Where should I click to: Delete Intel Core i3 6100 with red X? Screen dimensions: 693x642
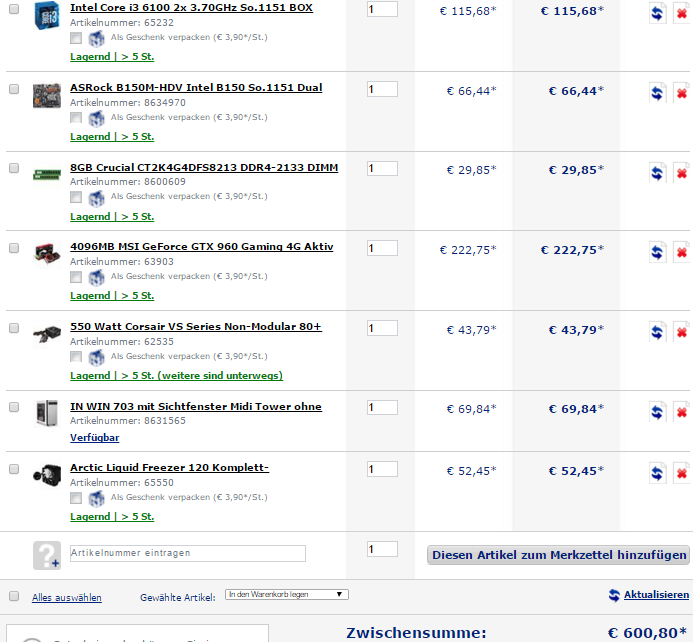682,14
